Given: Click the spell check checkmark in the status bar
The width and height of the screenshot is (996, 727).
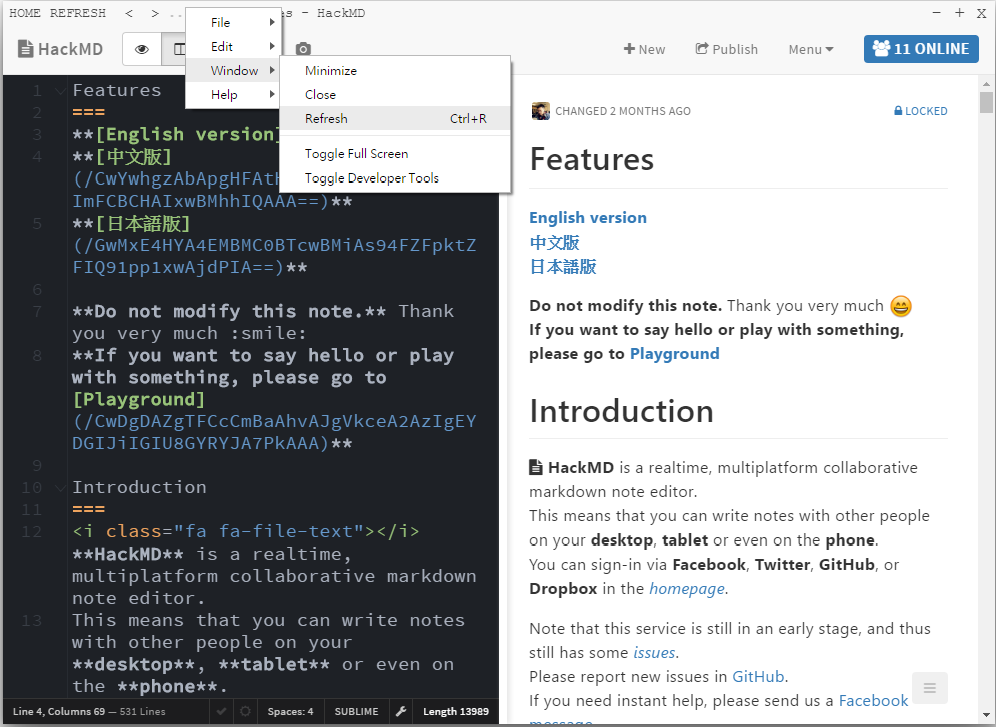Looking at the screenshot, I should click(221, 711).
